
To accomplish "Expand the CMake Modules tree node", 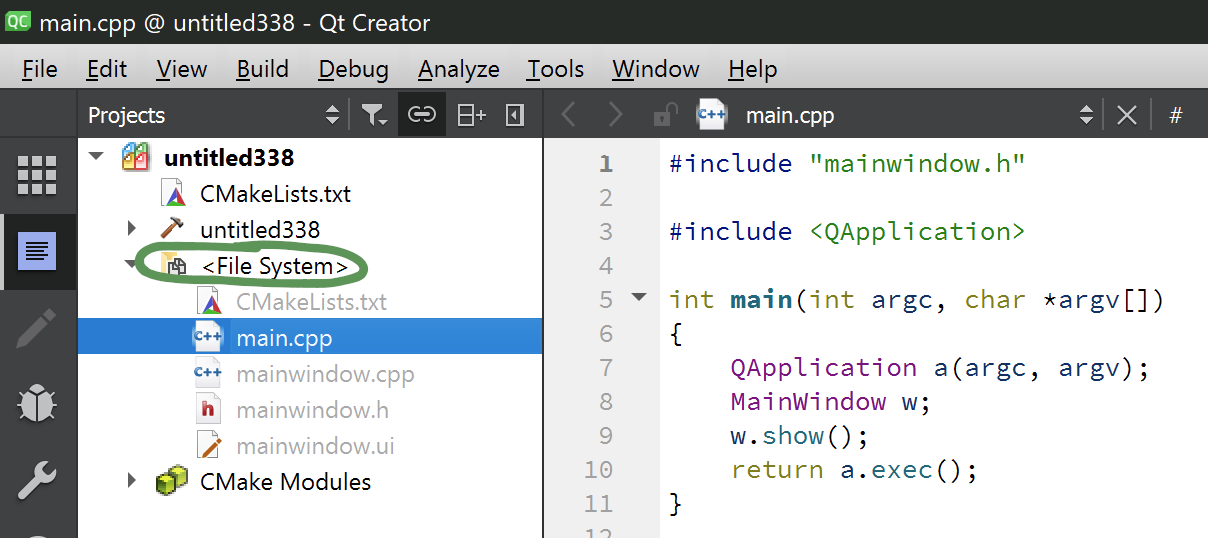I will [x=132, y=481].
